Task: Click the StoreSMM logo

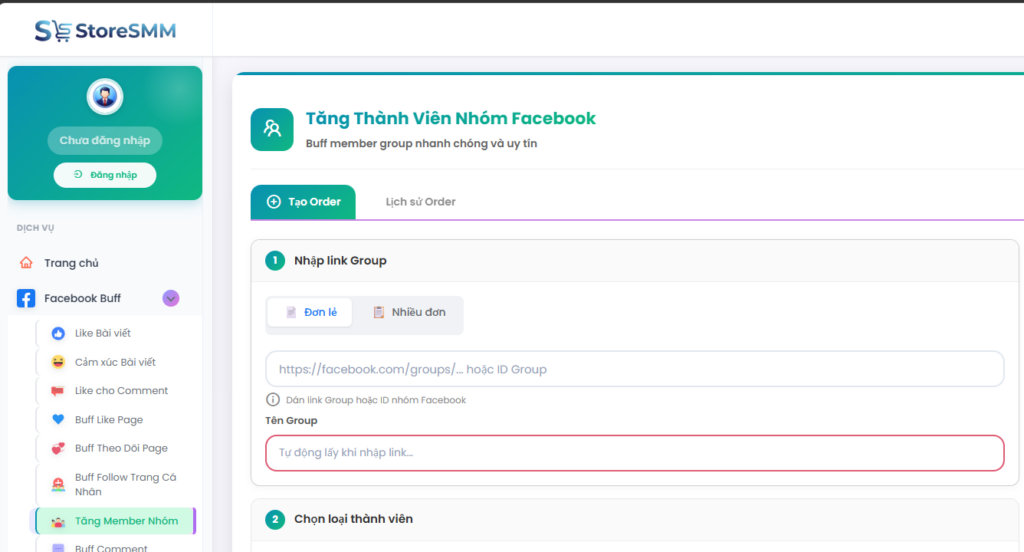Action: [105, 31]
